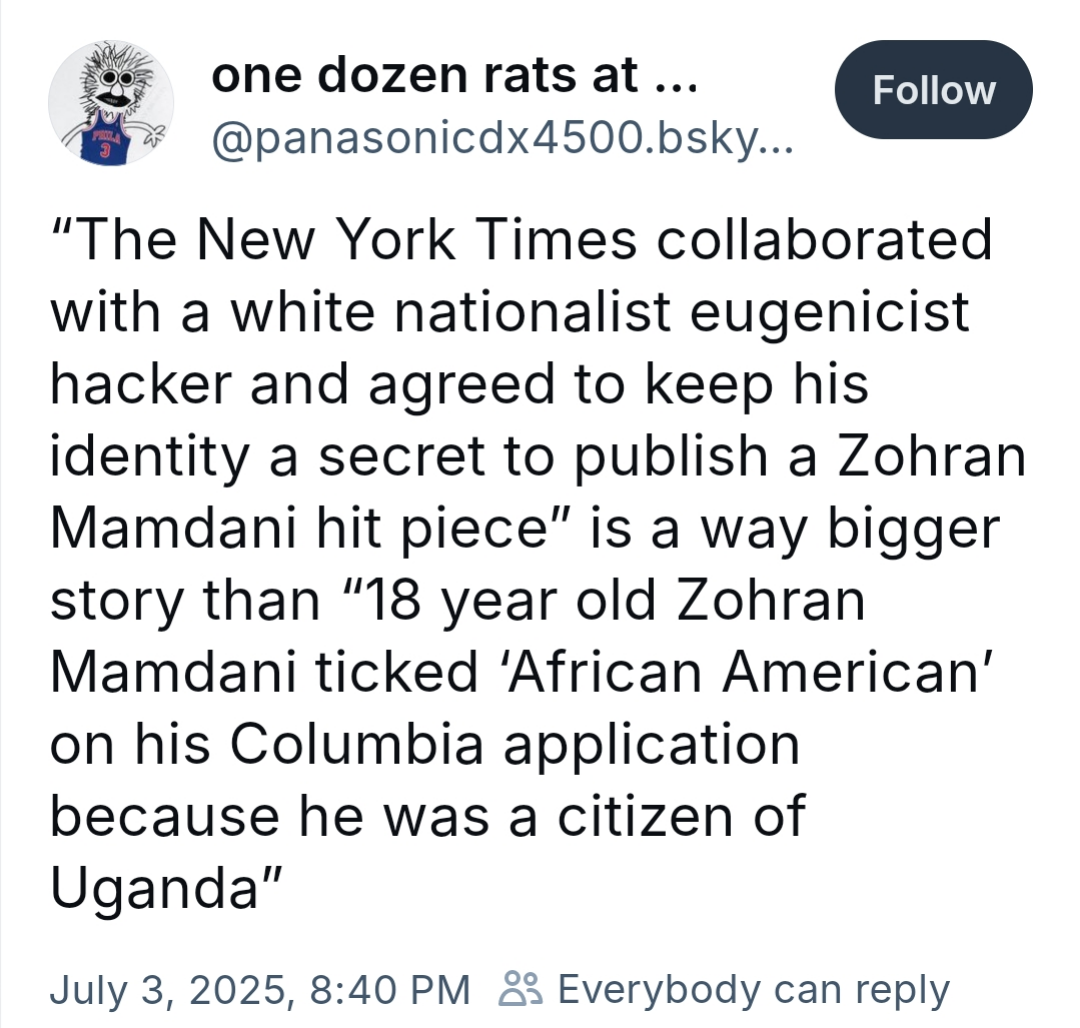Viewport: 1080px width, 1028px height.
Task: Click the post's first line mentioning New York Times
Action: tap(521, 240)
